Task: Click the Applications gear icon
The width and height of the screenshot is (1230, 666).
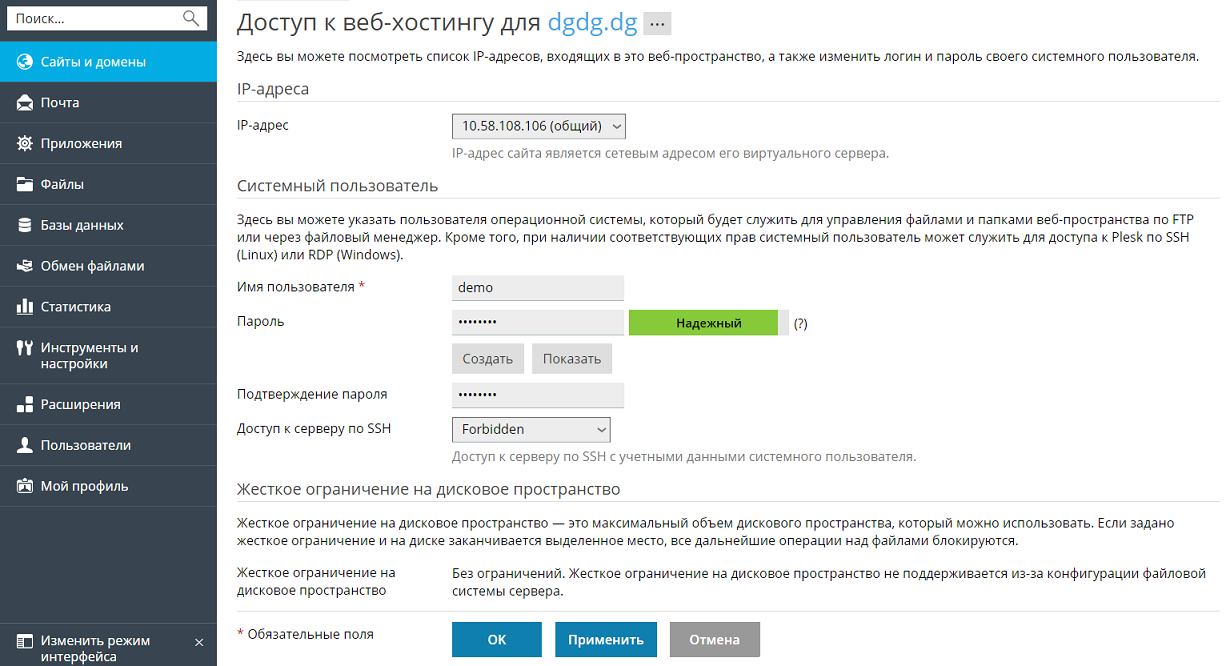Action: click(x=25, y=144)
